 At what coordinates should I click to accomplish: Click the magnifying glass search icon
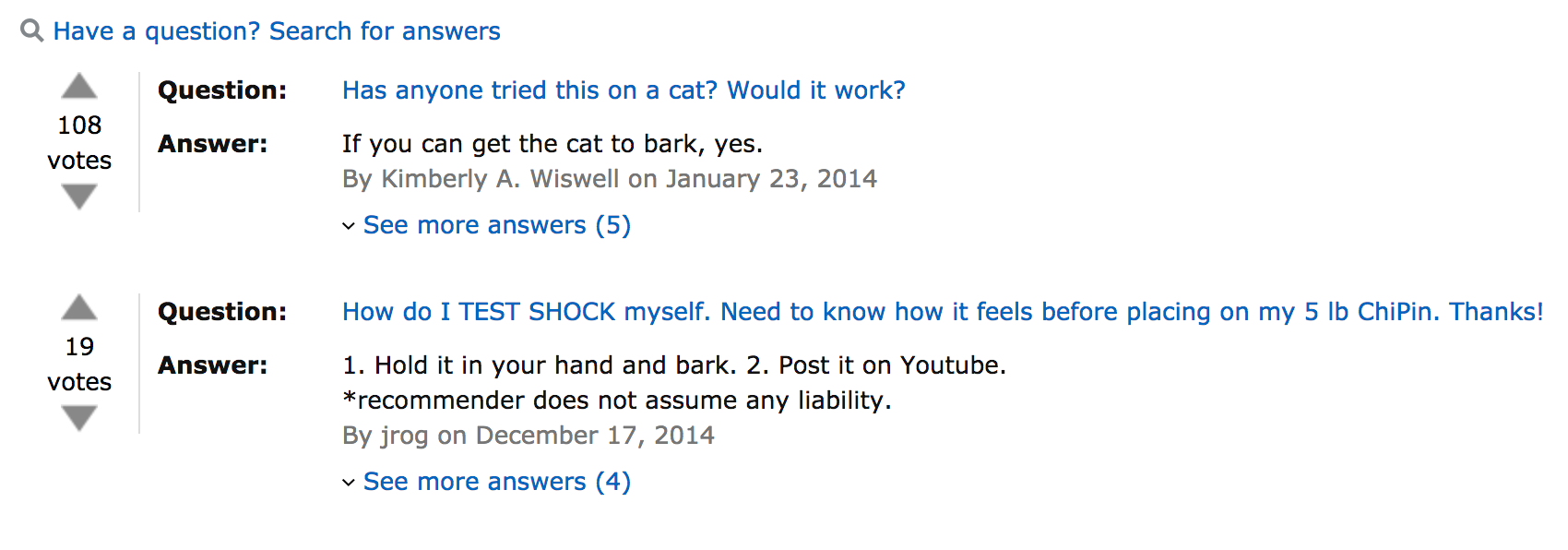(x=32, y=30)
